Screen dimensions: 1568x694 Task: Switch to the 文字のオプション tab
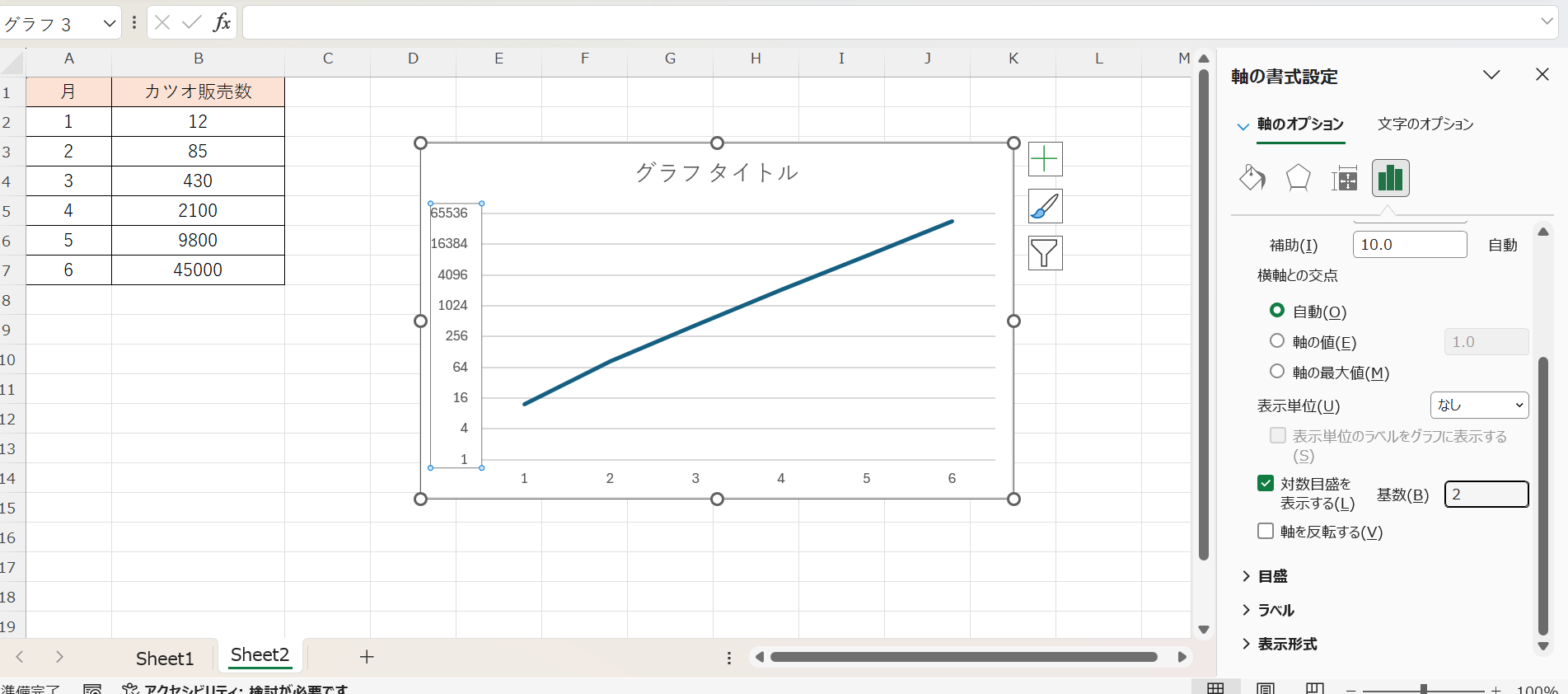pyautogui.click(x=1425, y=124)
